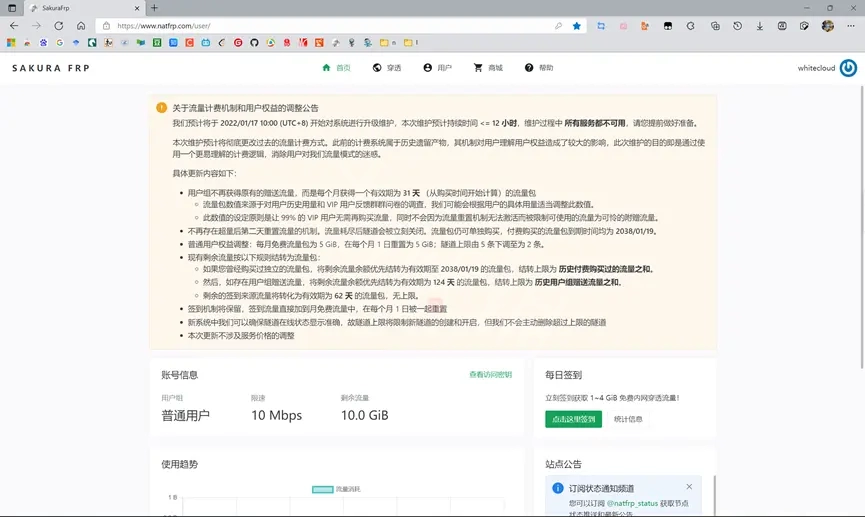Click the green power icon beside whitecloud
The image size is (865, 517).
(848, 68)
